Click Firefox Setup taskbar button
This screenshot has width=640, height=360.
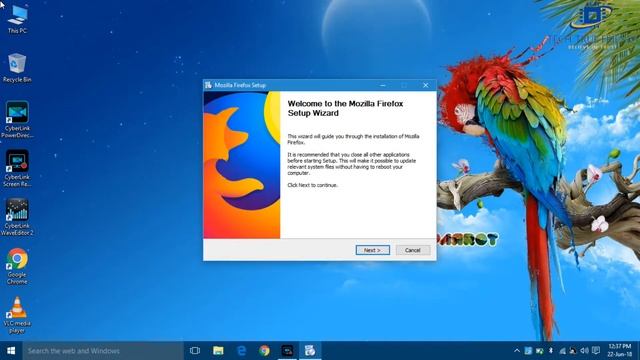coord(310,351)
